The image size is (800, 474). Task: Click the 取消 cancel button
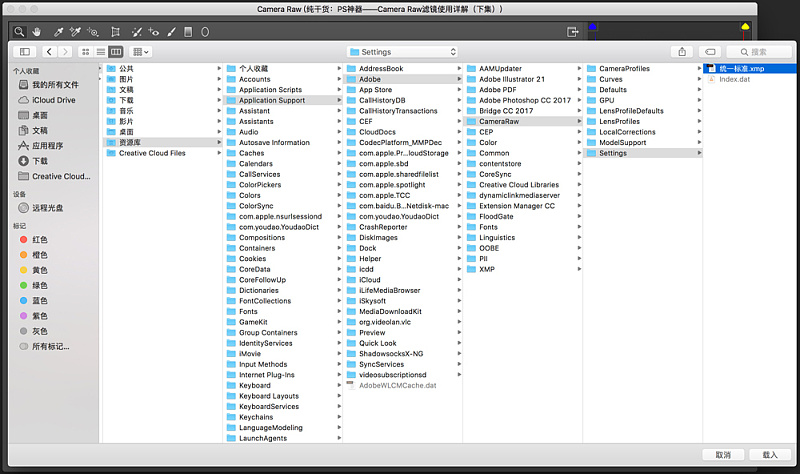[723, 455]
